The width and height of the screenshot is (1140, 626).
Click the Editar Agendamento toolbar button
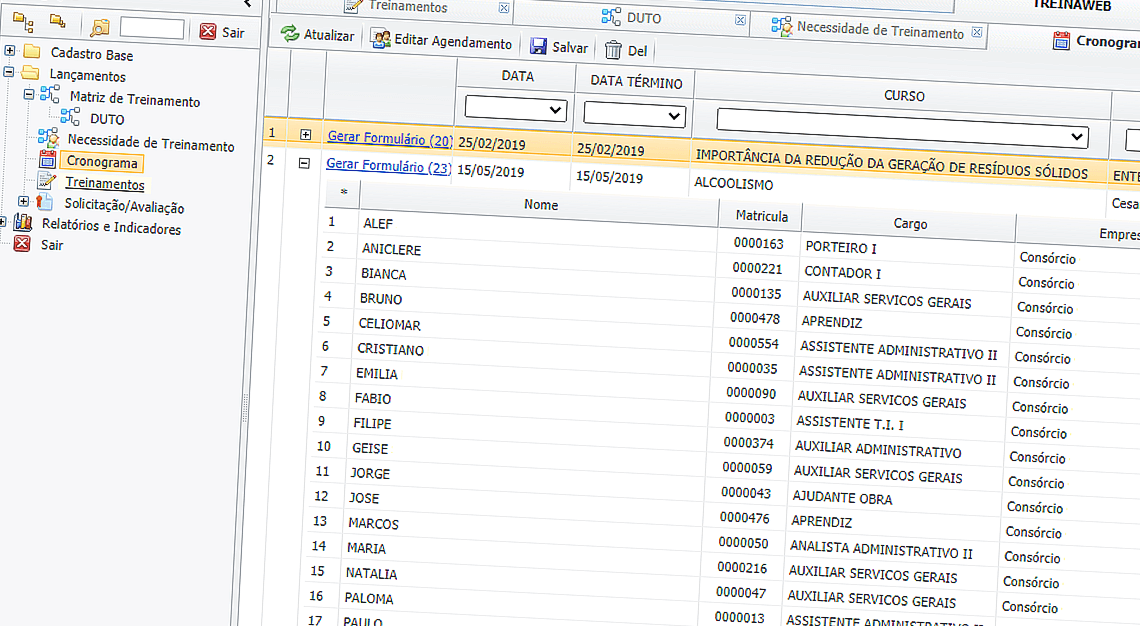441,42
